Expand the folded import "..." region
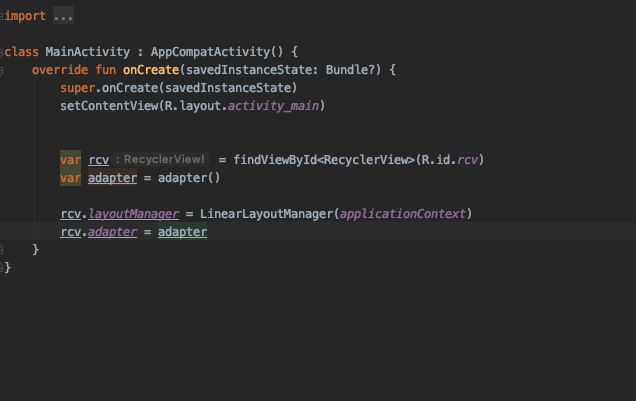 63,15
